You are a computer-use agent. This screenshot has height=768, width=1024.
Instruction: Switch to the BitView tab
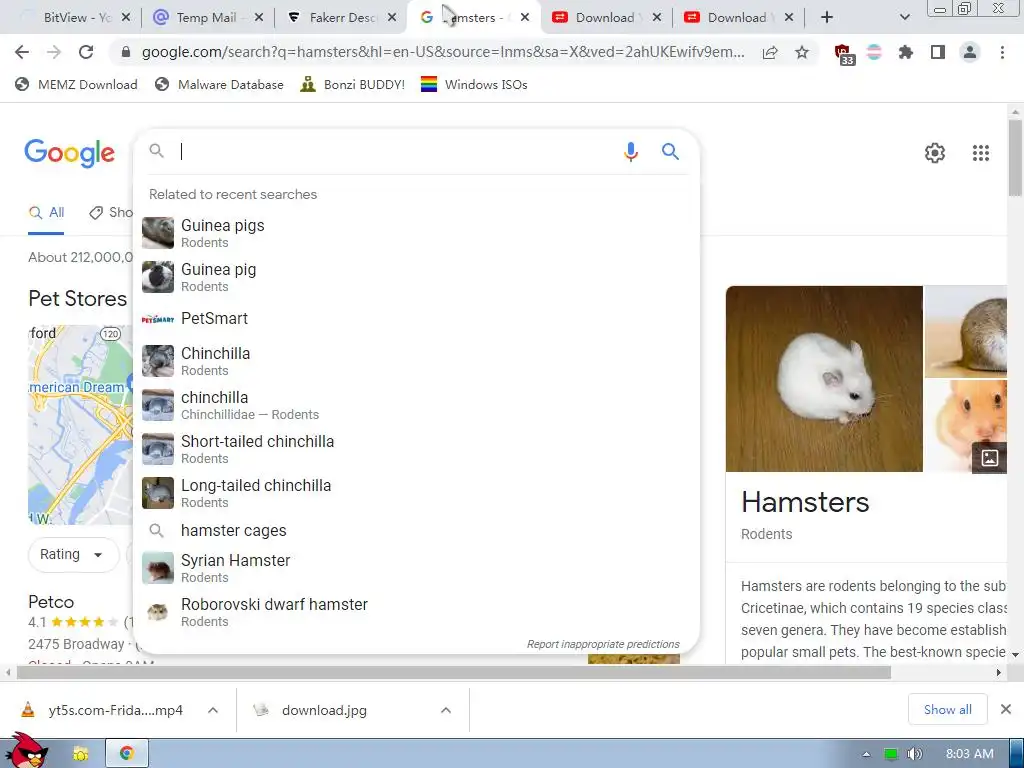pos(76,18)
